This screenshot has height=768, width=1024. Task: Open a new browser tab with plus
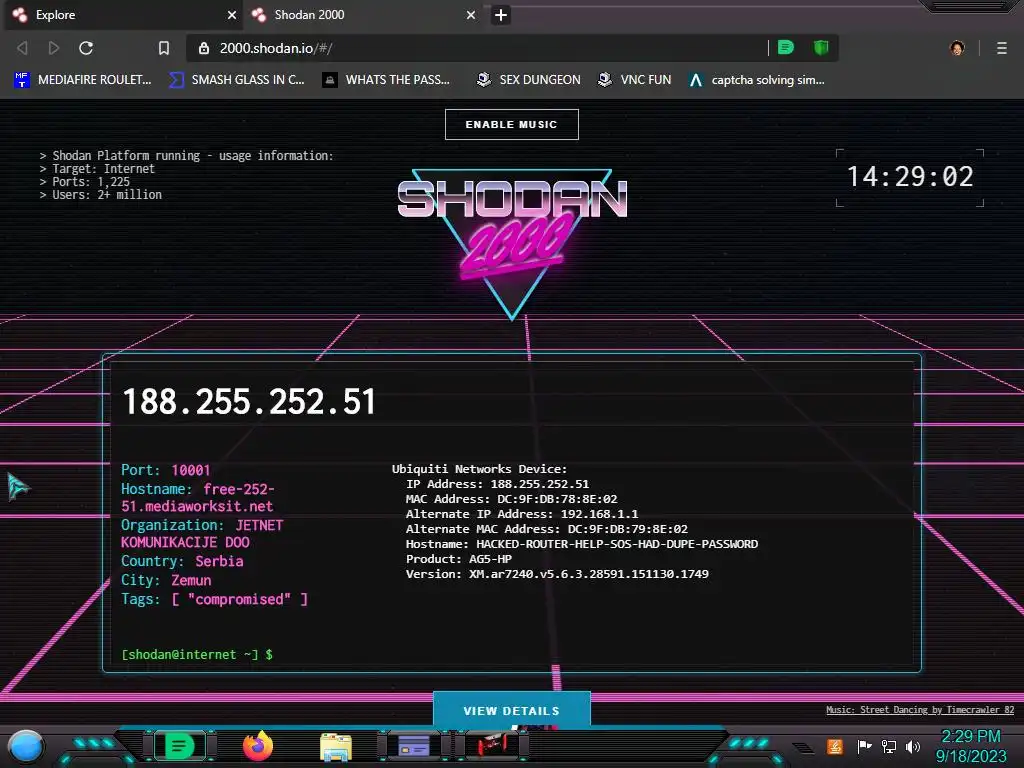[501, 15]
